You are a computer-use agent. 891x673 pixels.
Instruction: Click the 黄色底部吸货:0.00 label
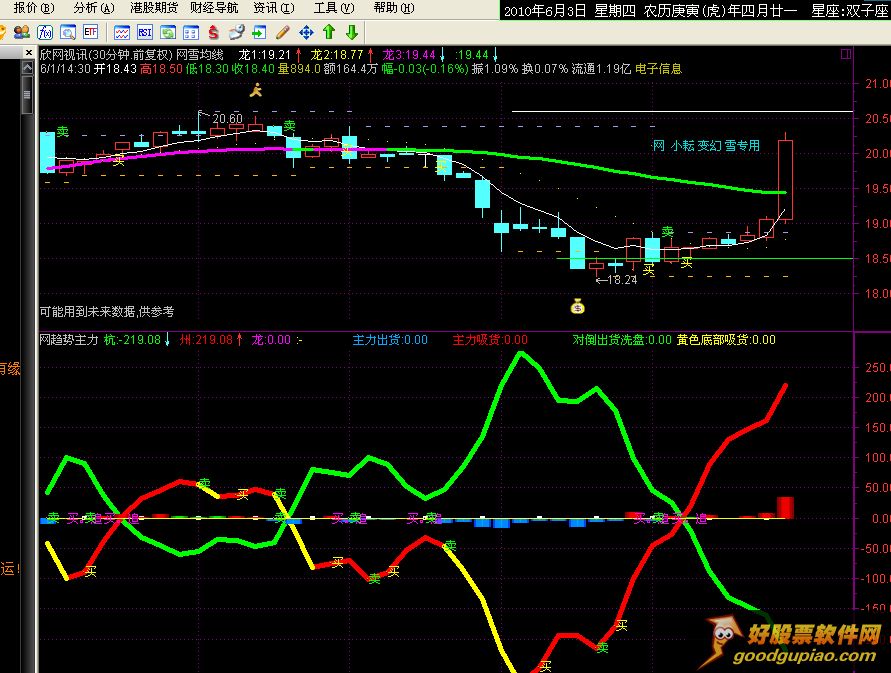(726, 340)
